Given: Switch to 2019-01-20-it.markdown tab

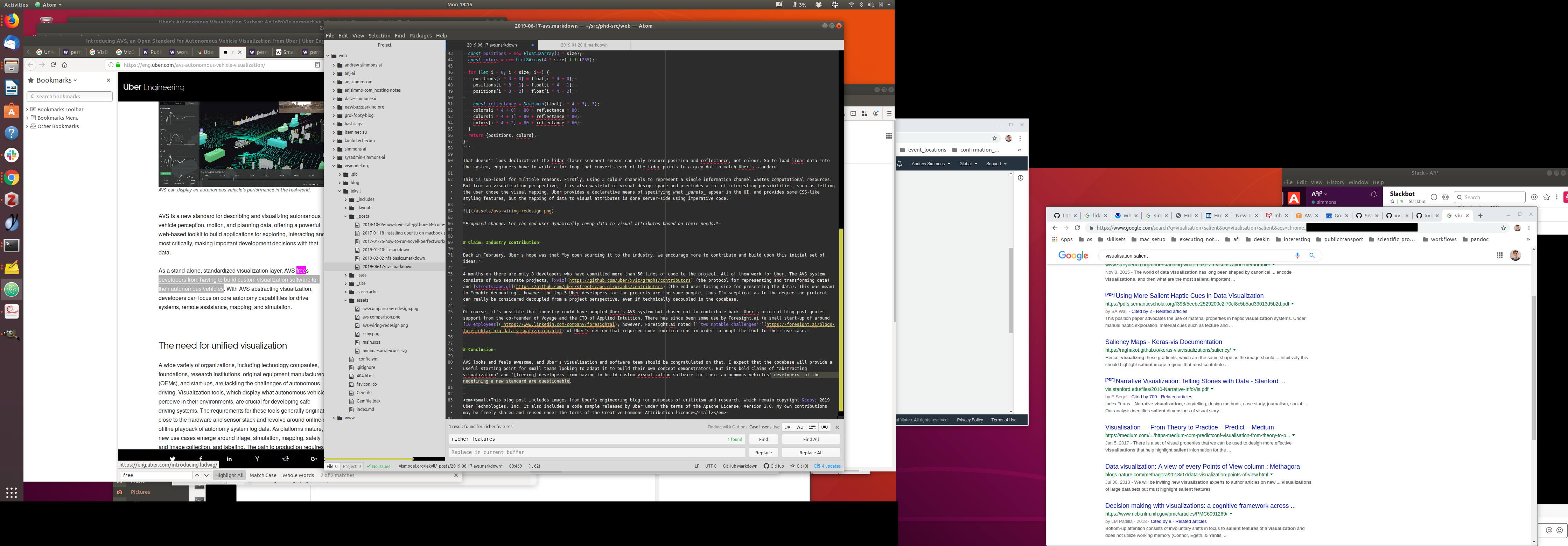Looking at the screenshot, I should (584, 45).
